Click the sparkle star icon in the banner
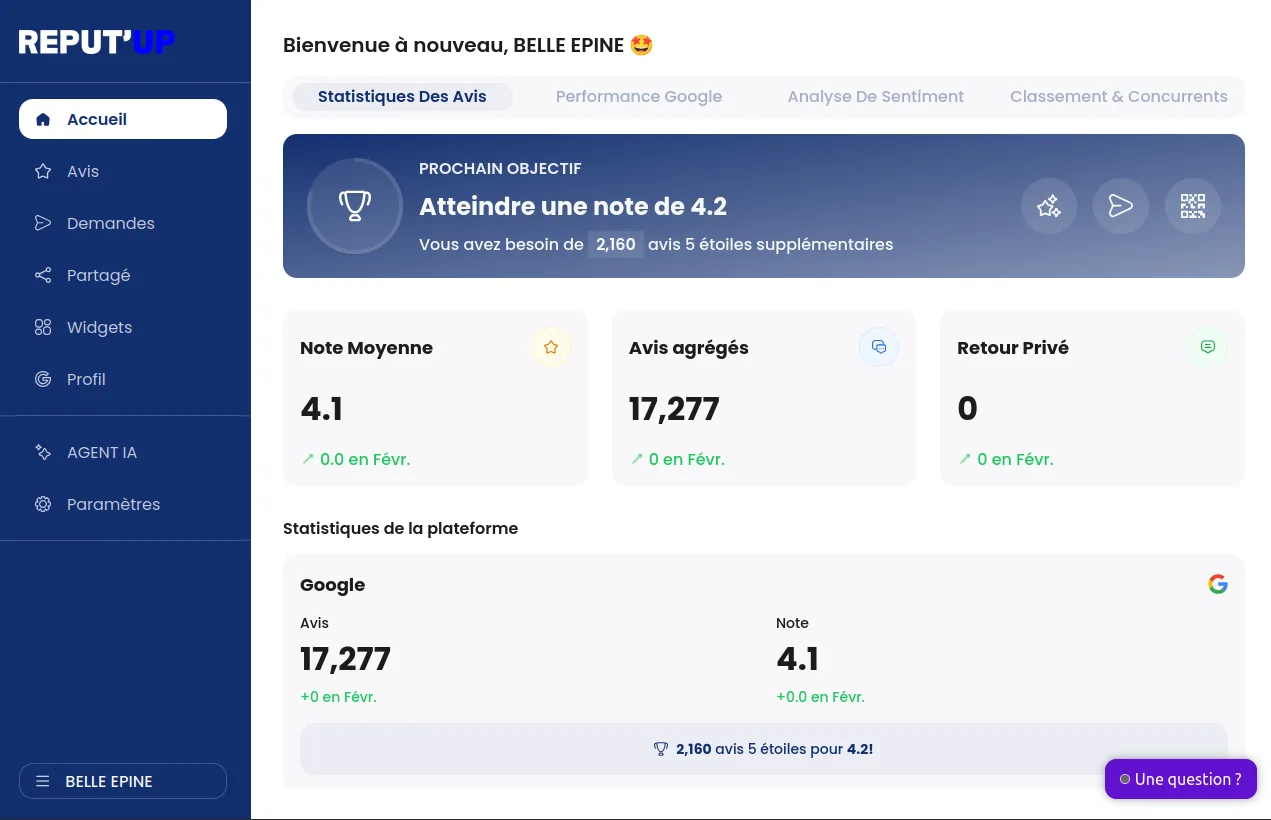The width and height of the screenshot is (1271, 820). (x=1049, y=206)
